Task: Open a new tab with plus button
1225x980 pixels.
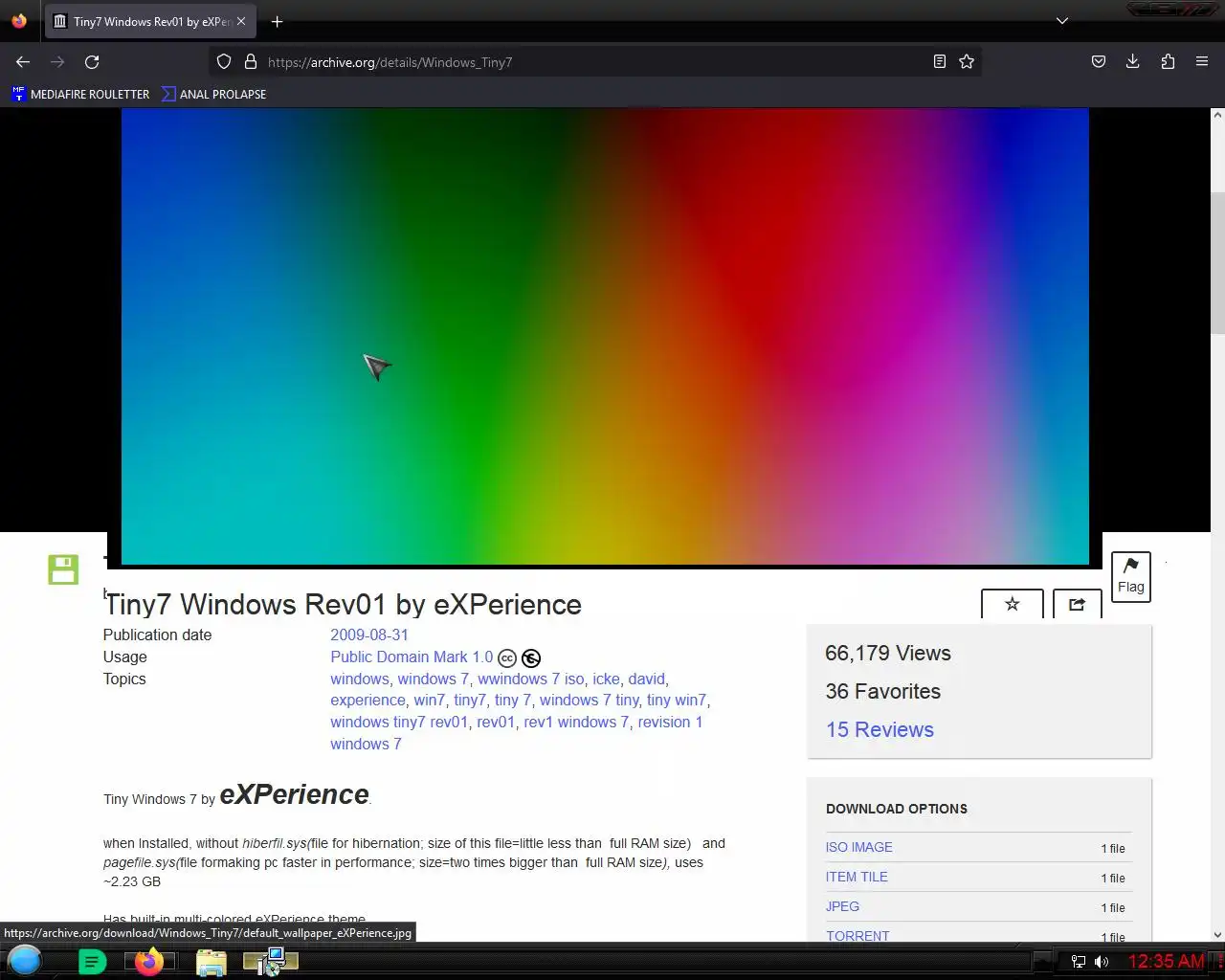Action: pyautogui.click(x=277, y=21)
